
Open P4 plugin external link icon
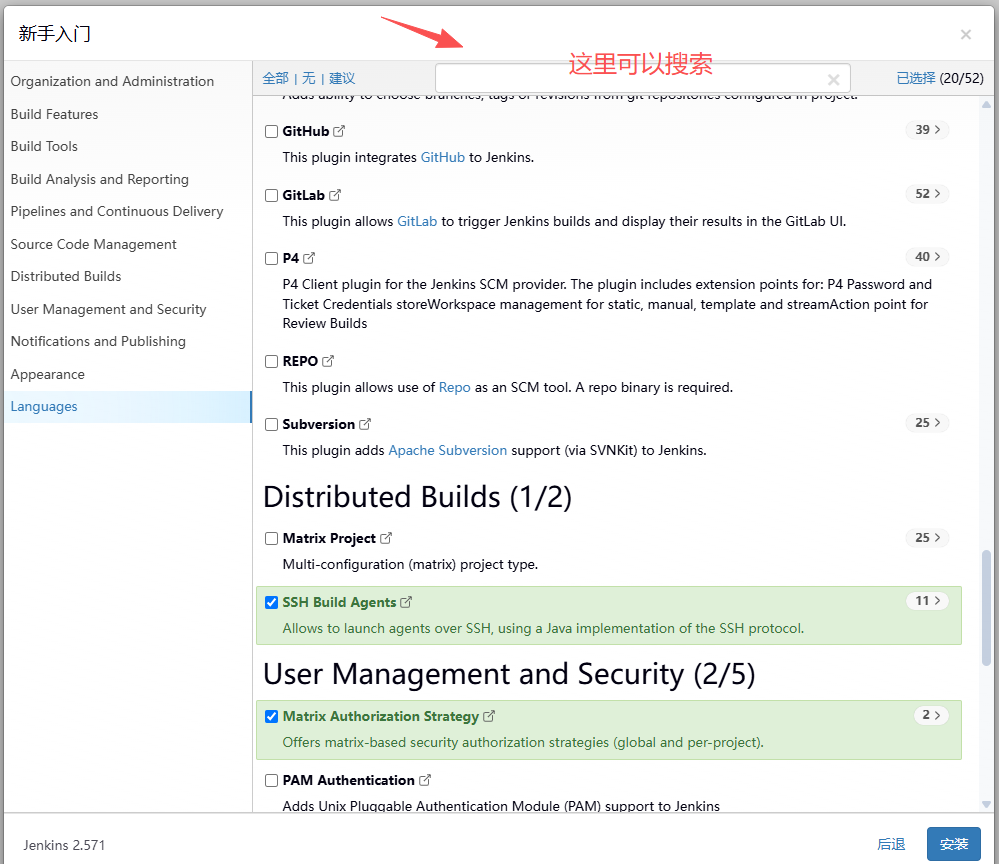[309, 258]
